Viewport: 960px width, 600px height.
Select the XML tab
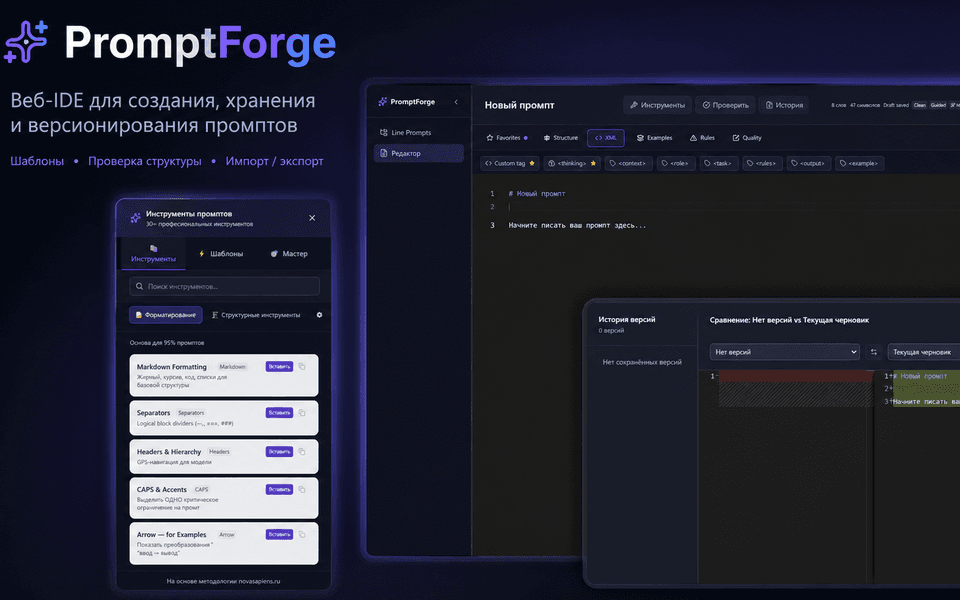(606, 138)
